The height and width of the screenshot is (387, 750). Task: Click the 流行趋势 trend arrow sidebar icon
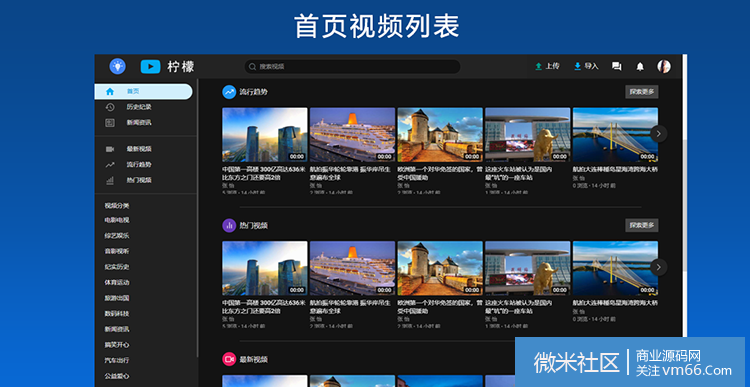110,165
